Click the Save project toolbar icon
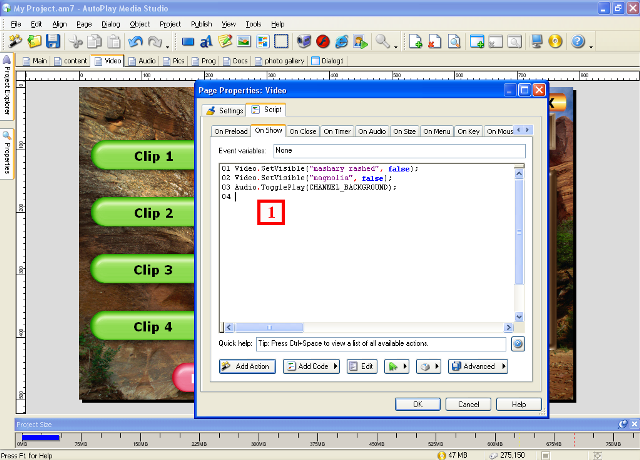 pyautogui.click(x=53, y=42)
